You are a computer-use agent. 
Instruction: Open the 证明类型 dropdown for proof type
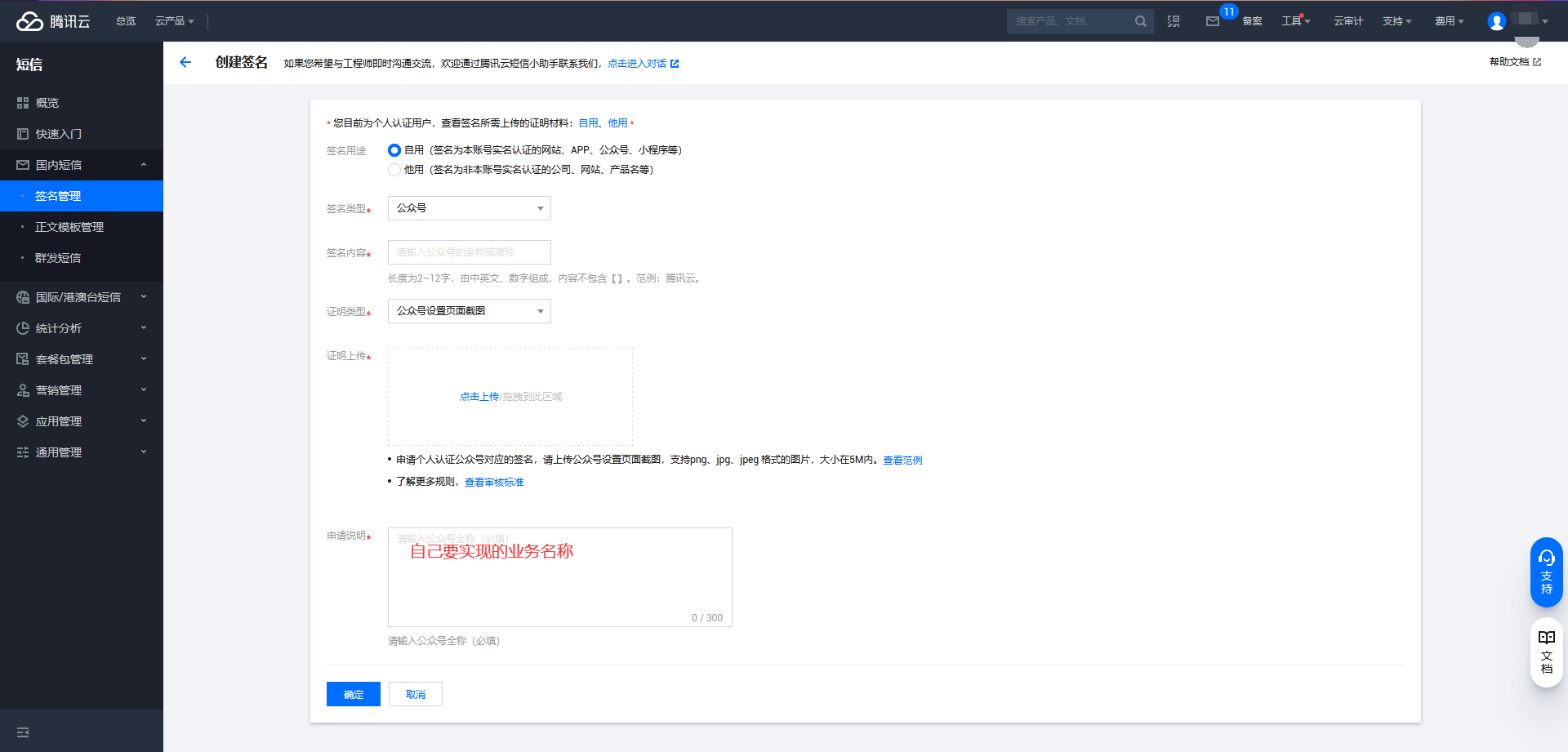point(469,311)
